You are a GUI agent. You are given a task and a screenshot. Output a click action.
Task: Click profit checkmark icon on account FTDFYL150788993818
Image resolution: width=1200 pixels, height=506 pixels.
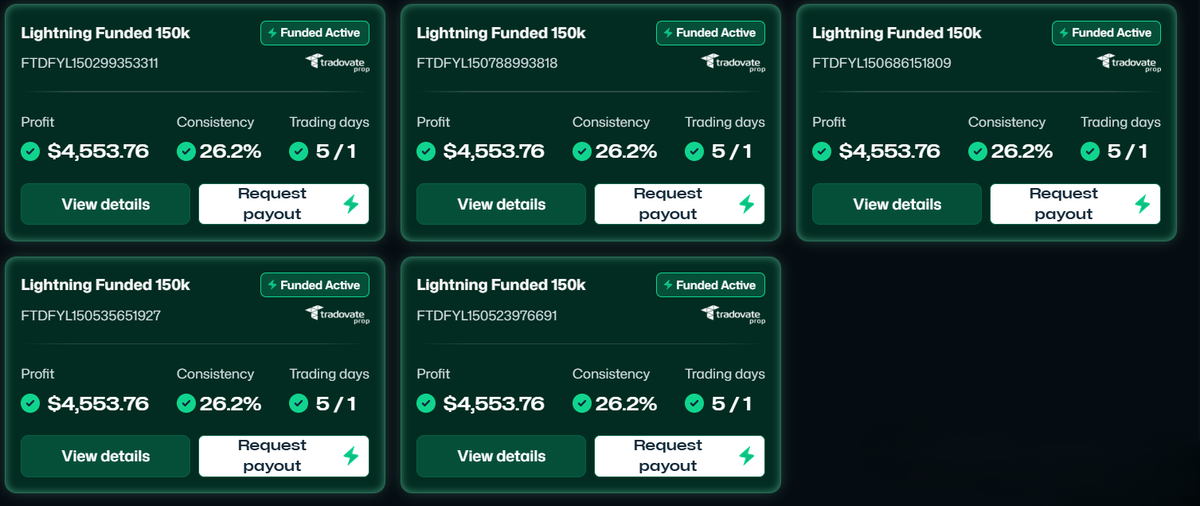click(x=427, y=152)
